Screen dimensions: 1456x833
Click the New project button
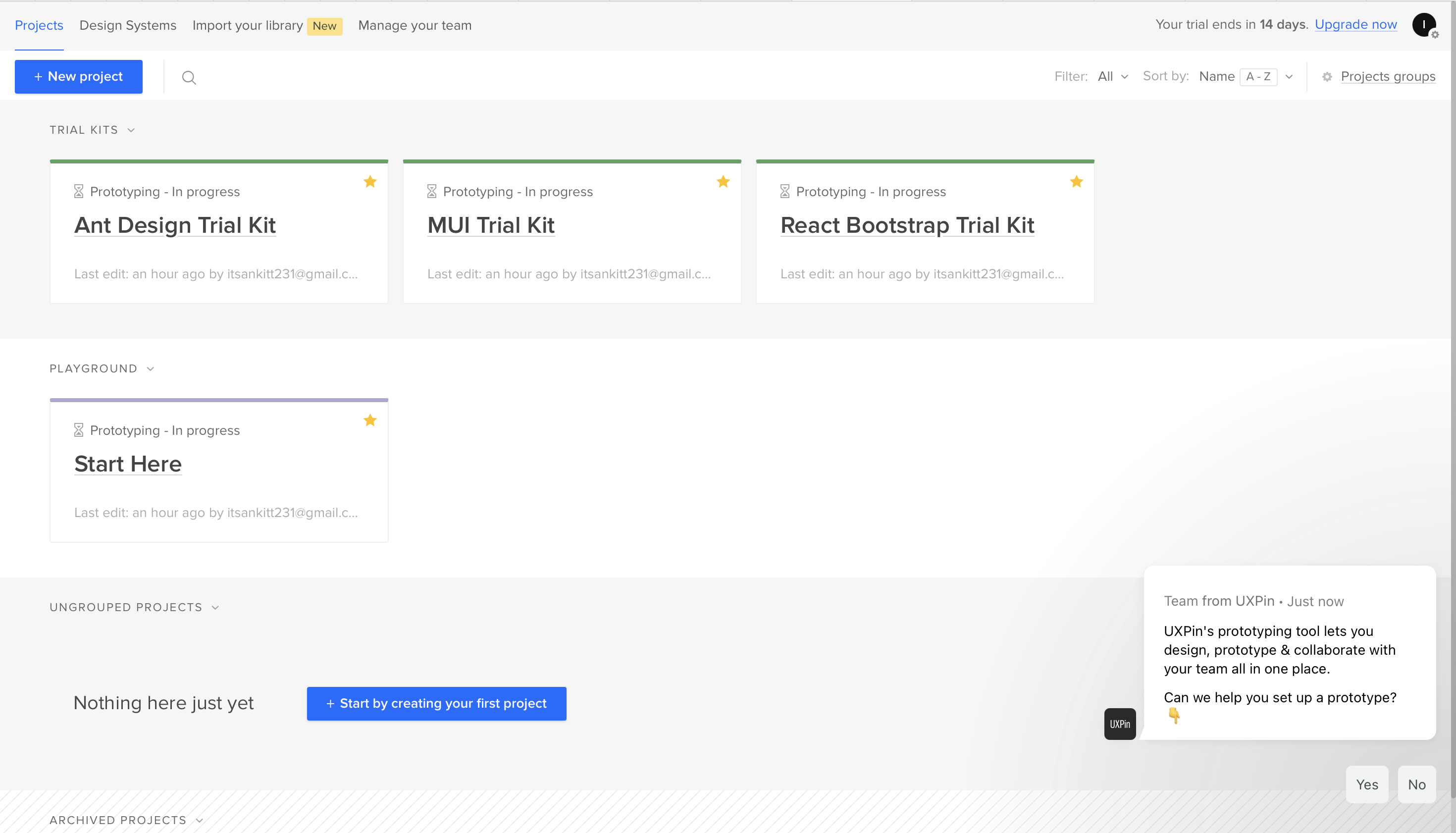pyautogui.click(x=78, y=77)
